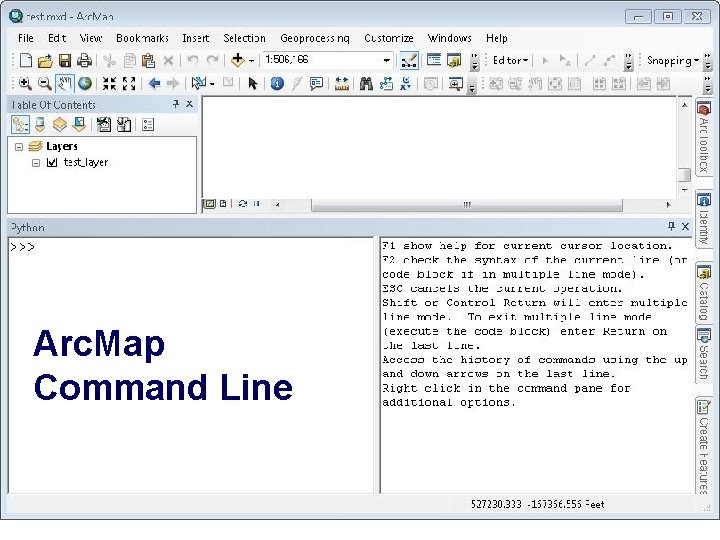Open the Selection menu
Screen dimensions: 720x540
click(x=244, y=38)
